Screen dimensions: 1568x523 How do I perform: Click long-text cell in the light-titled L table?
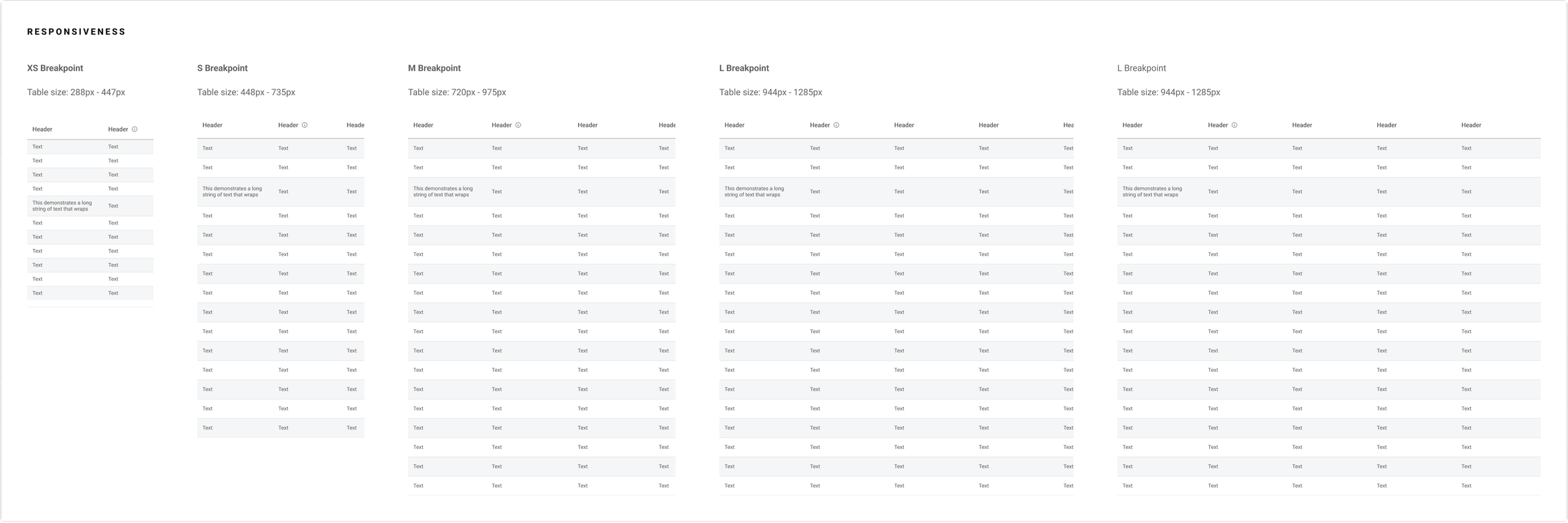(1152, 192)
